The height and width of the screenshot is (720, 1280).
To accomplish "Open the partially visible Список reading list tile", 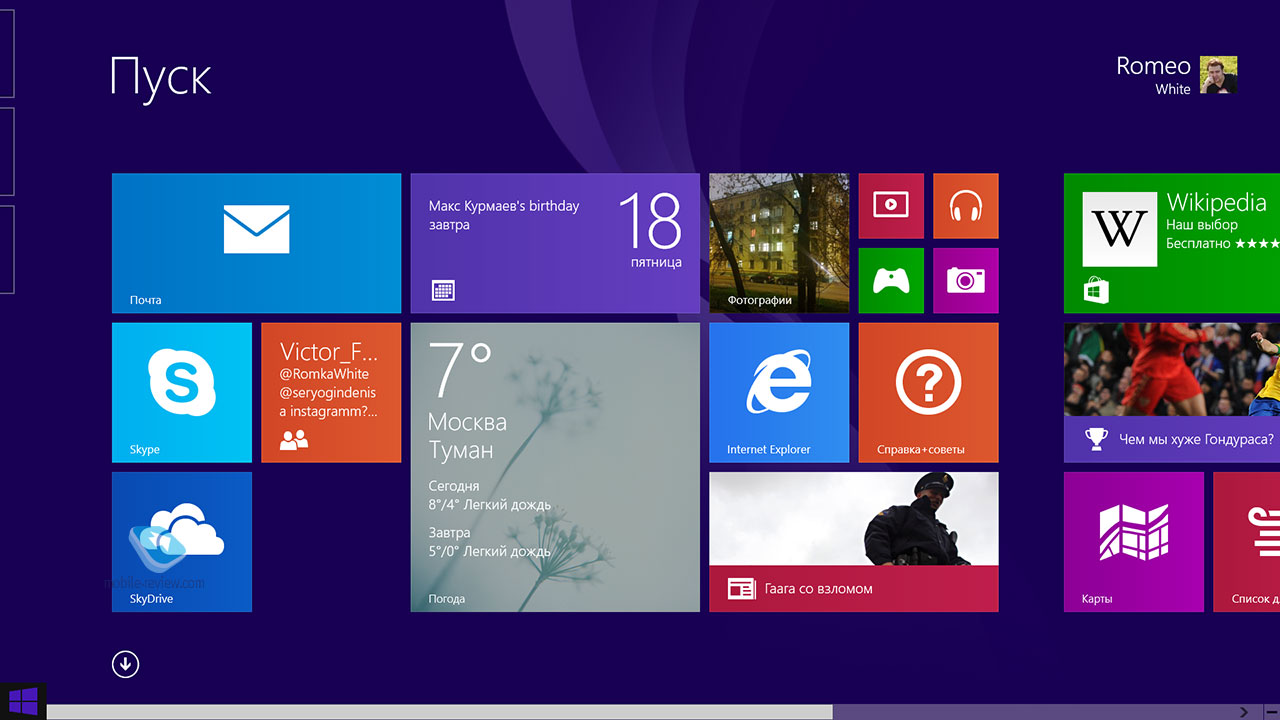I will [x=1247, y=542].
